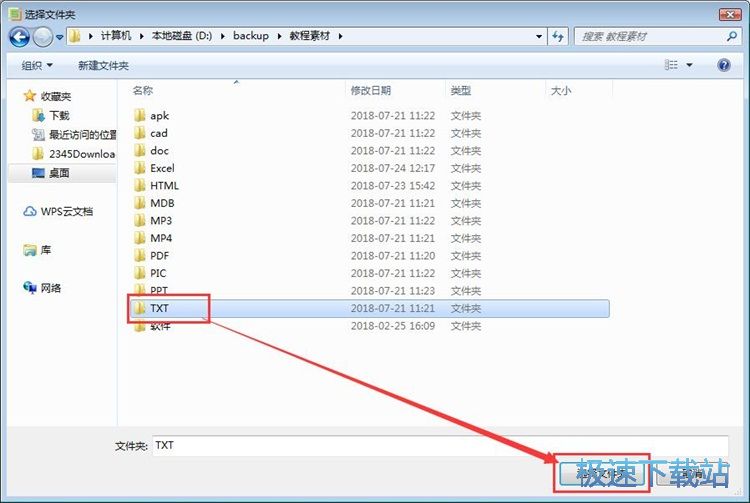Select the PIC folder icon
Image resolution: width=750 pixels, height=503 pixels.
click(x=140, y=273)
